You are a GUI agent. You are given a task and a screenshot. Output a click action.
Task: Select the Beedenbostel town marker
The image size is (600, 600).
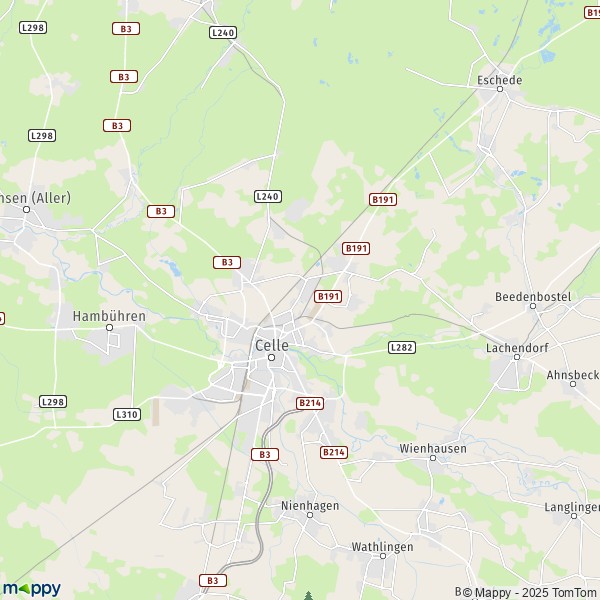tap(533, 306)
